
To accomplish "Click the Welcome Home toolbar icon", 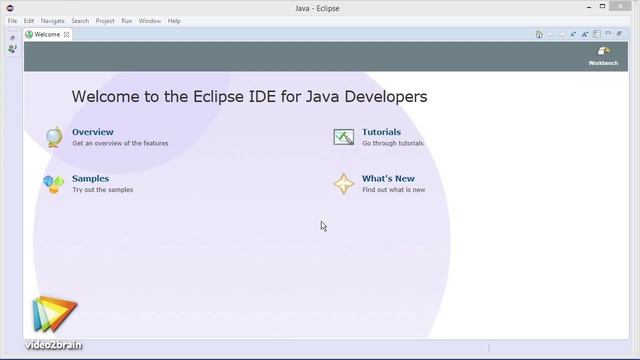I will 539,34.
